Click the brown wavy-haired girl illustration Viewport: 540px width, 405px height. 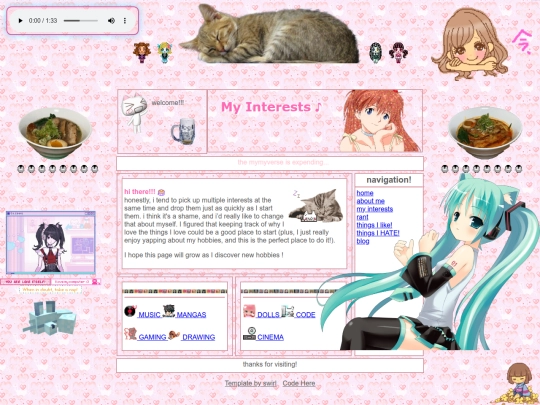[x=470, y=44]
